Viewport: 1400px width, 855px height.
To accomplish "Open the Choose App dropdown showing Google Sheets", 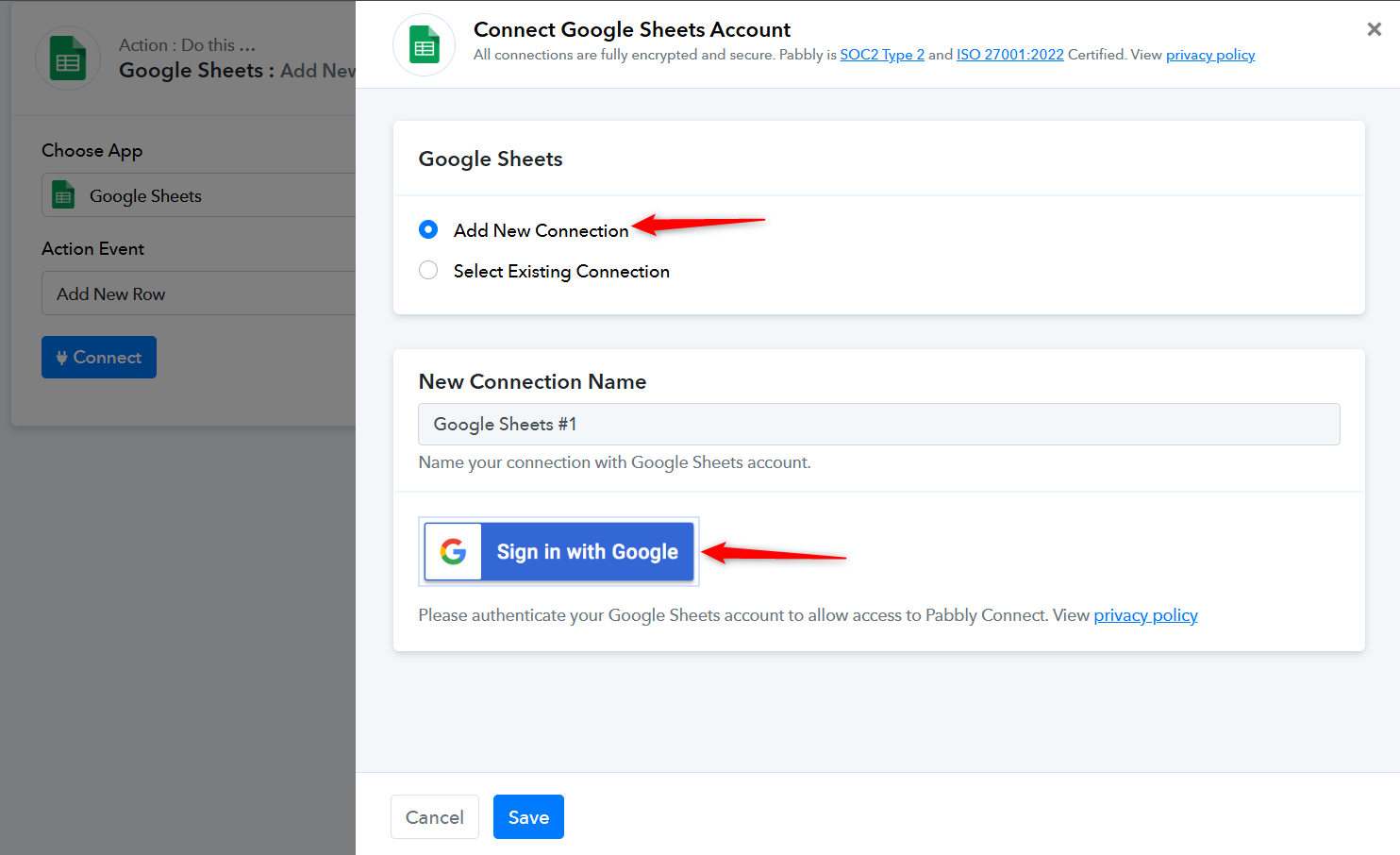I will click(198, 196).
